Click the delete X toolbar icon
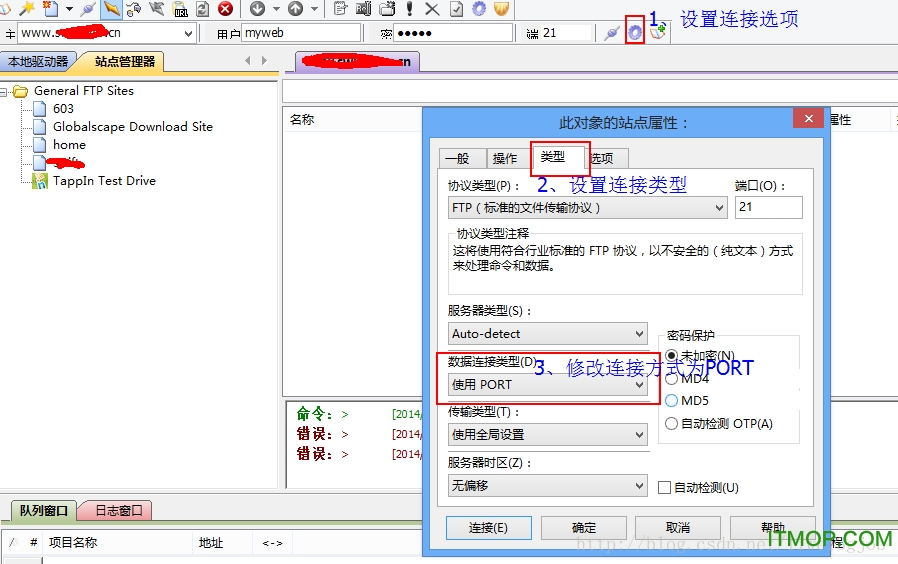This screenshot has width=898, height=564. click(x=432, y=9)
